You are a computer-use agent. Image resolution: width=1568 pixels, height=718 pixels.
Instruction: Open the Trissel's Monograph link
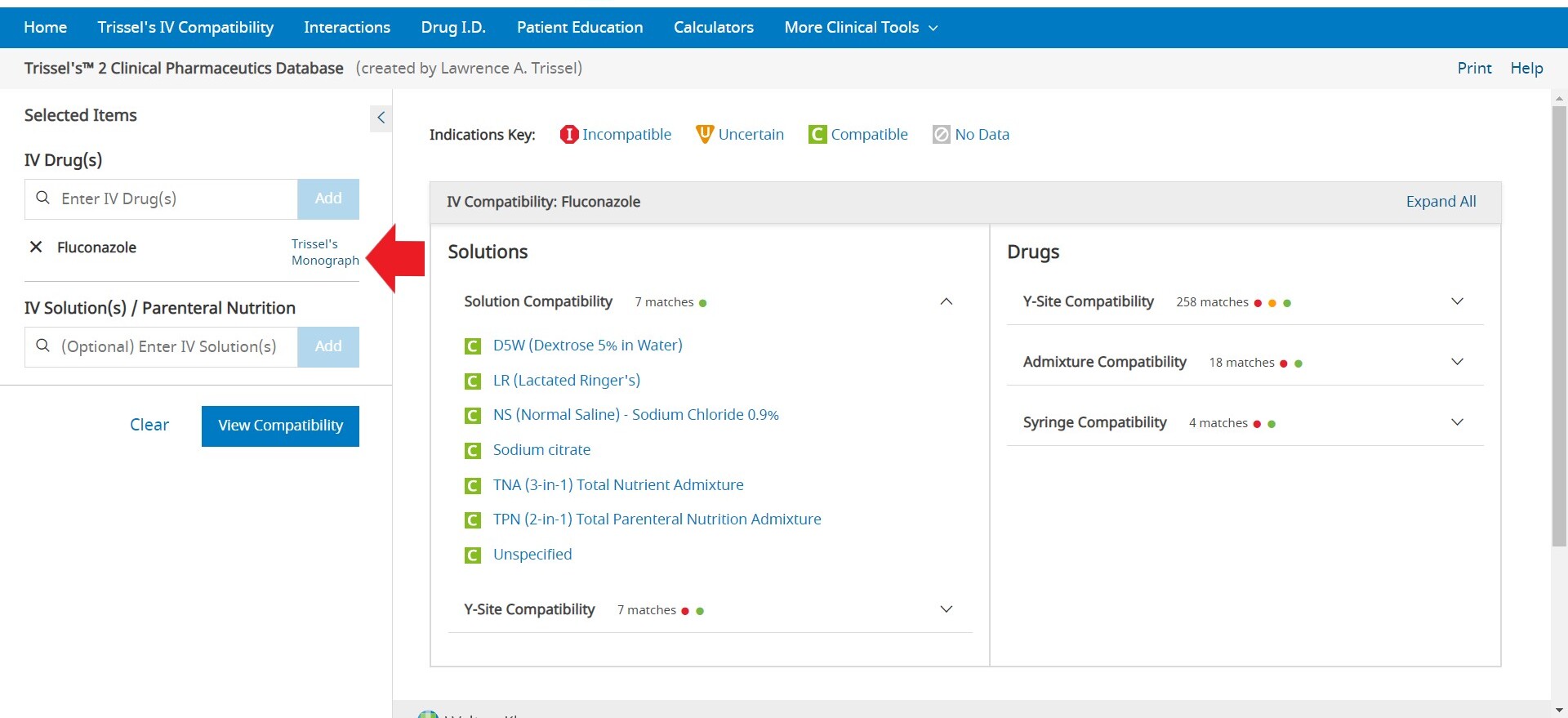pyautogui.click(x=324, y=252)
